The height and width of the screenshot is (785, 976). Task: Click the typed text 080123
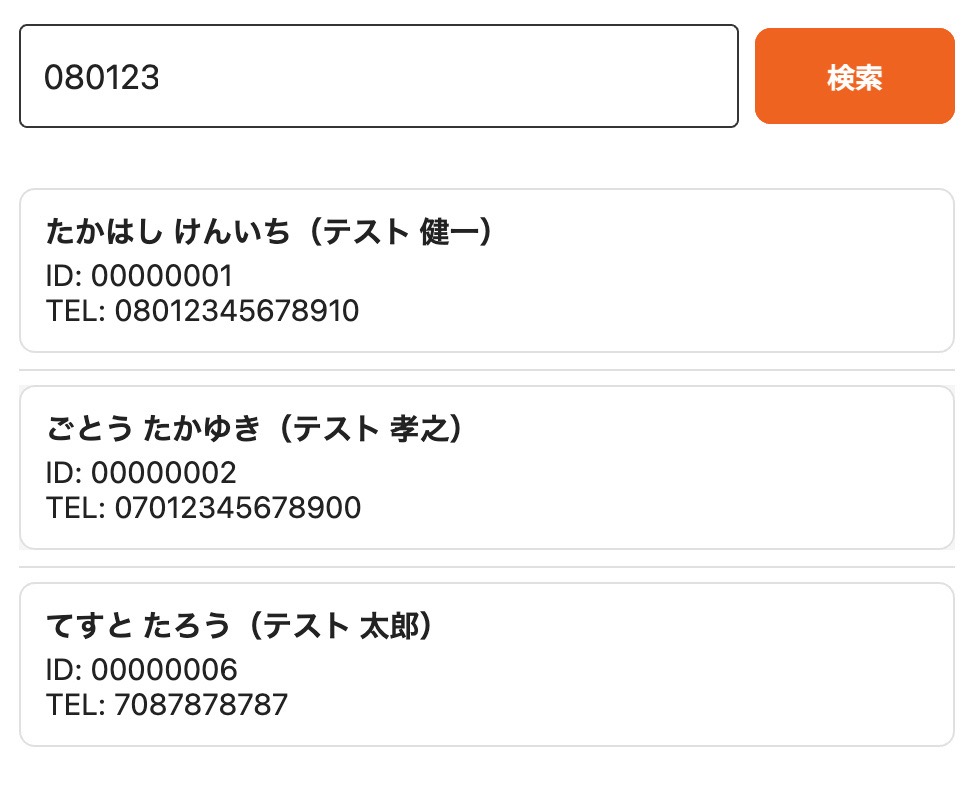(x=102, y=78)
